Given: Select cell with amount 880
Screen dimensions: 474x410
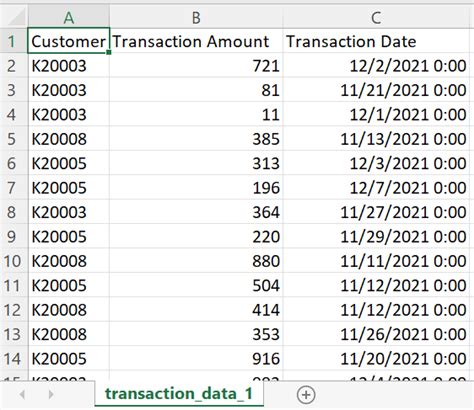Looking at the screenshot, I should [x=196, y=261].
